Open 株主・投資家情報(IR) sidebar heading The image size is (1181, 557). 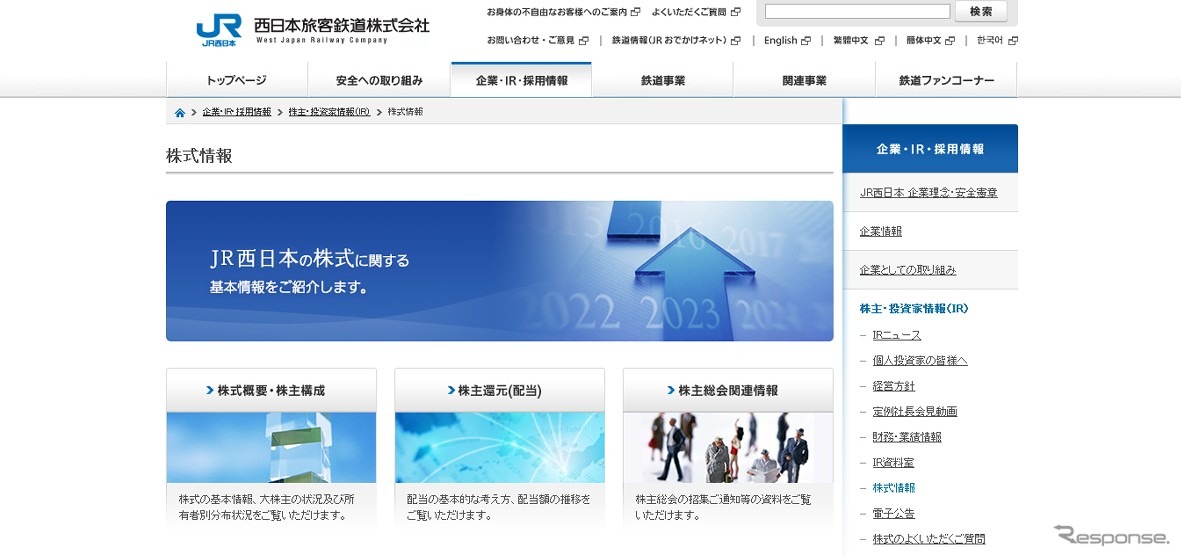(914, 309)
